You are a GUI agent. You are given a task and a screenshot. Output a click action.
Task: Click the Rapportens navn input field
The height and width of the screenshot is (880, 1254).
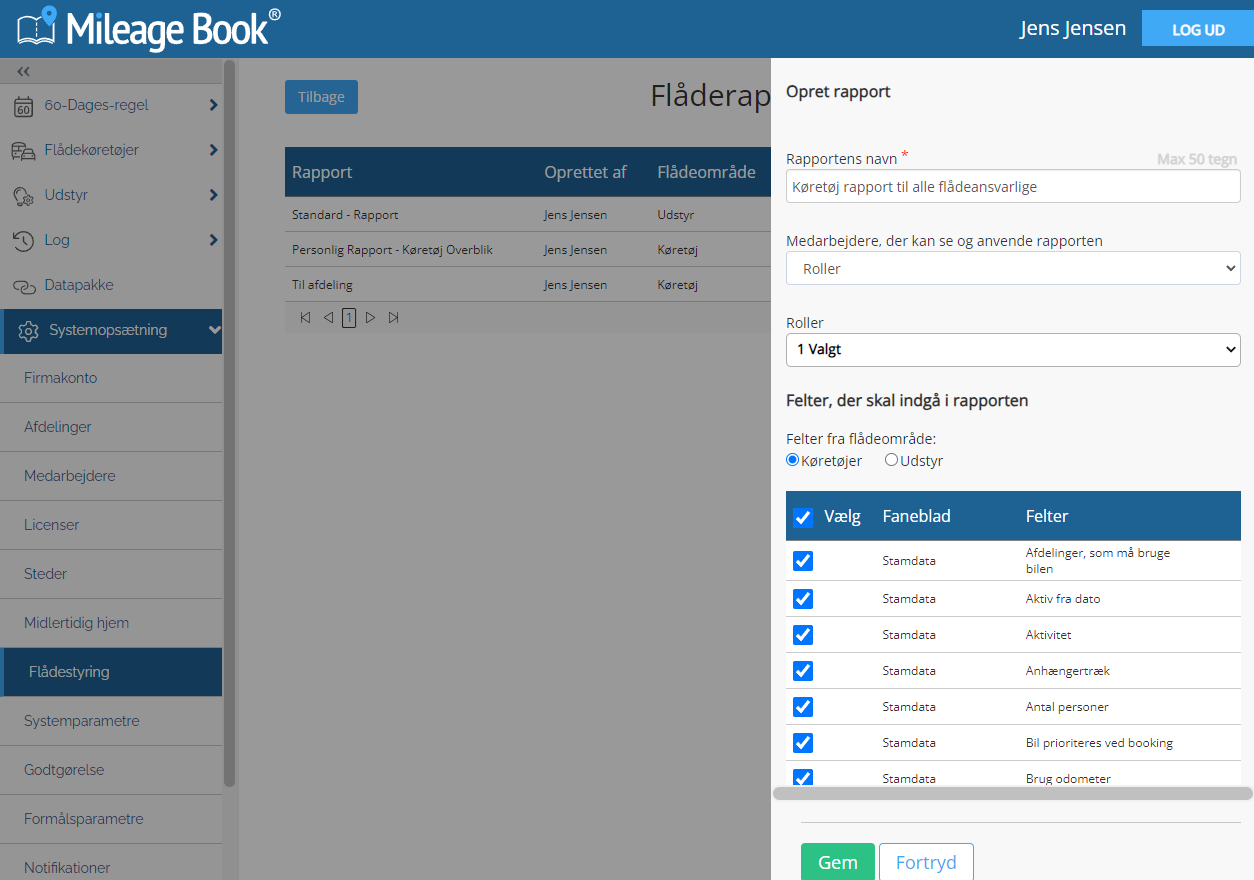[1013, 186]
